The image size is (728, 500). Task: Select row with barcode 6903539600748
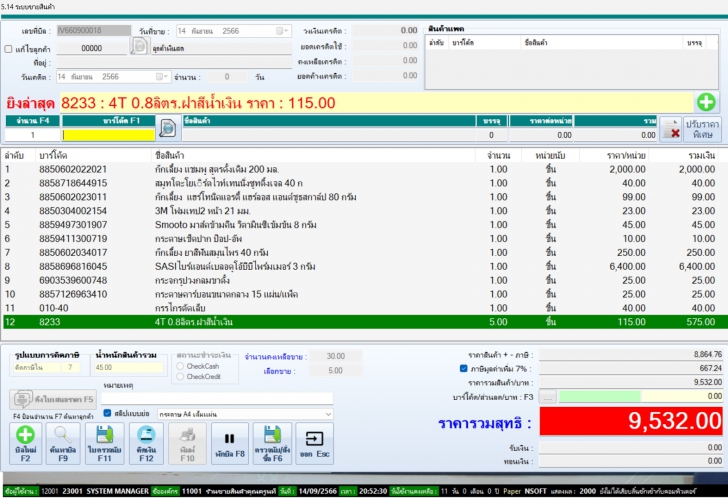(x=362, y=280)
